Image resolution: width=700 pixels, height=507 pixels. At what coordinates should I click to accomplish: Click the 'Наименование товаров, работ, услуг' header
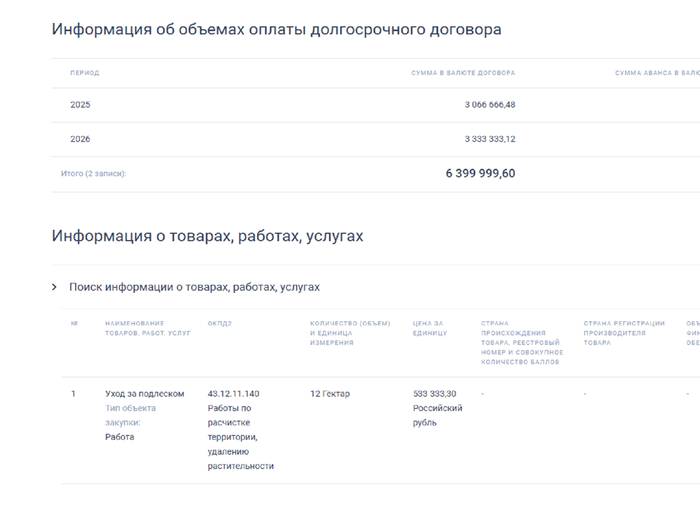coord(147,327)
